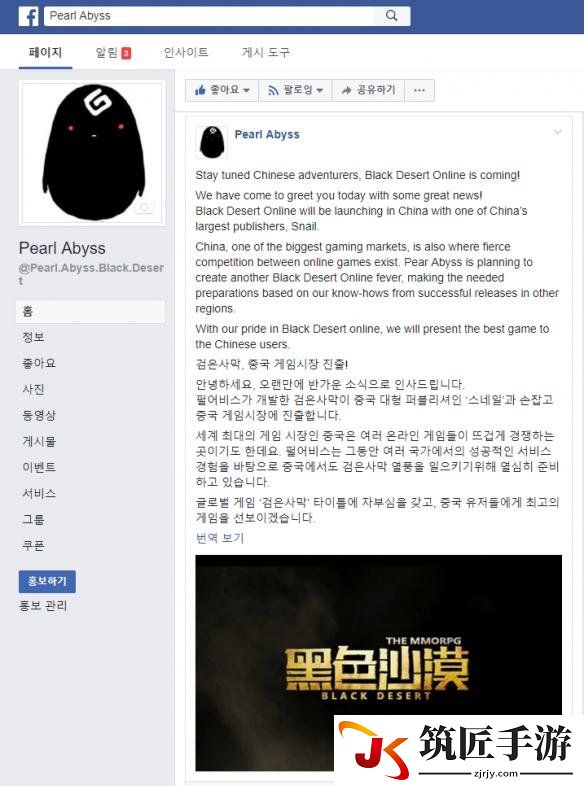Image resolution: width=584 pixels, height=786 pixels.
Task: Select 동영상 in the left sidebar
Action: tap(39, 415)
